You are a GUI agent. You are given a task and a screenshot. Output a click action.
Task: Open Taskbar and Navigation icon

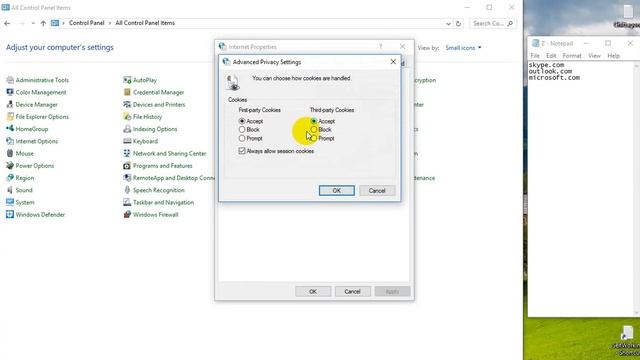coord(127,202)
